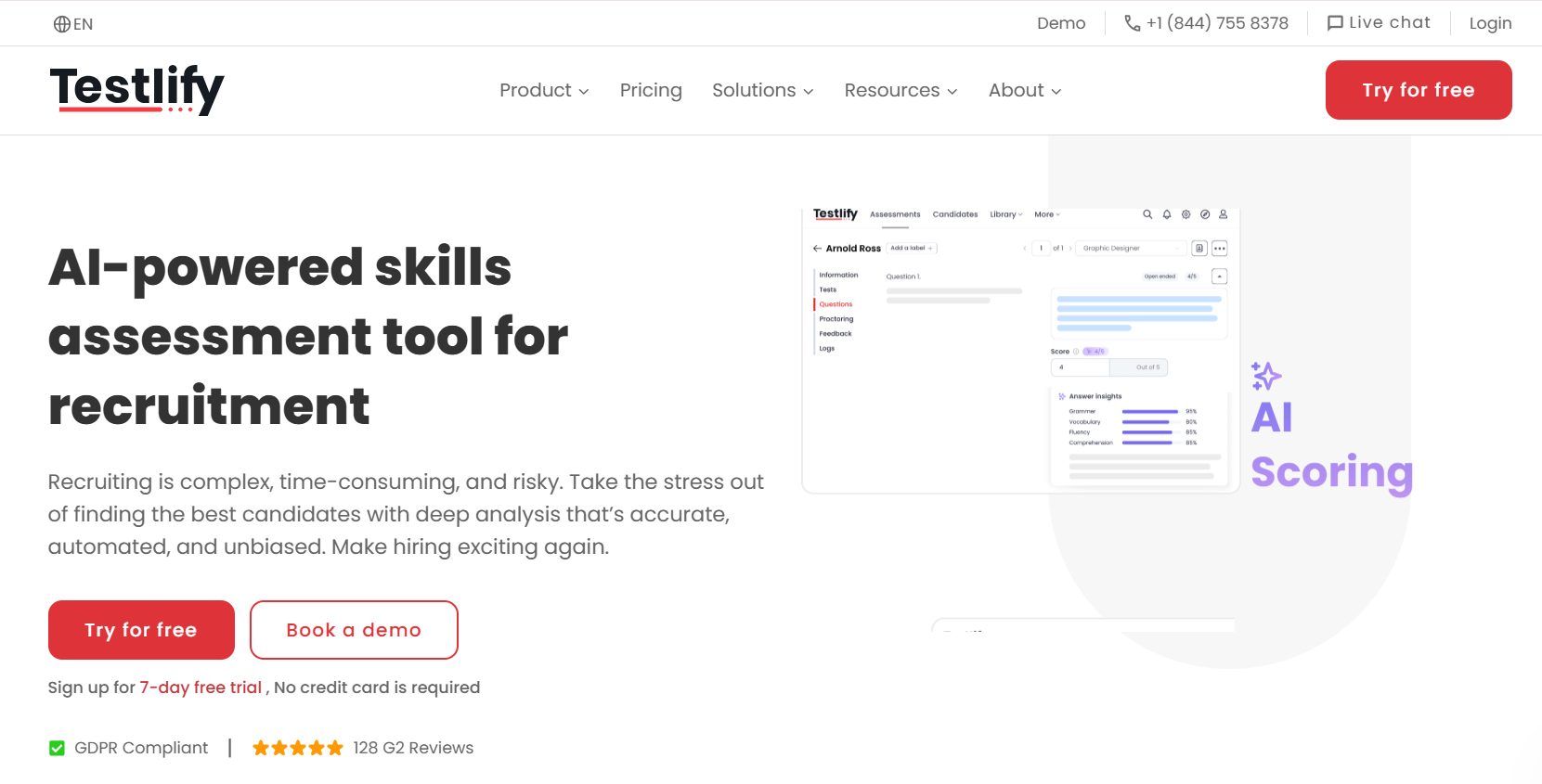
Task: Open Logs in the mockup sidebar
Action: (826, 349)
